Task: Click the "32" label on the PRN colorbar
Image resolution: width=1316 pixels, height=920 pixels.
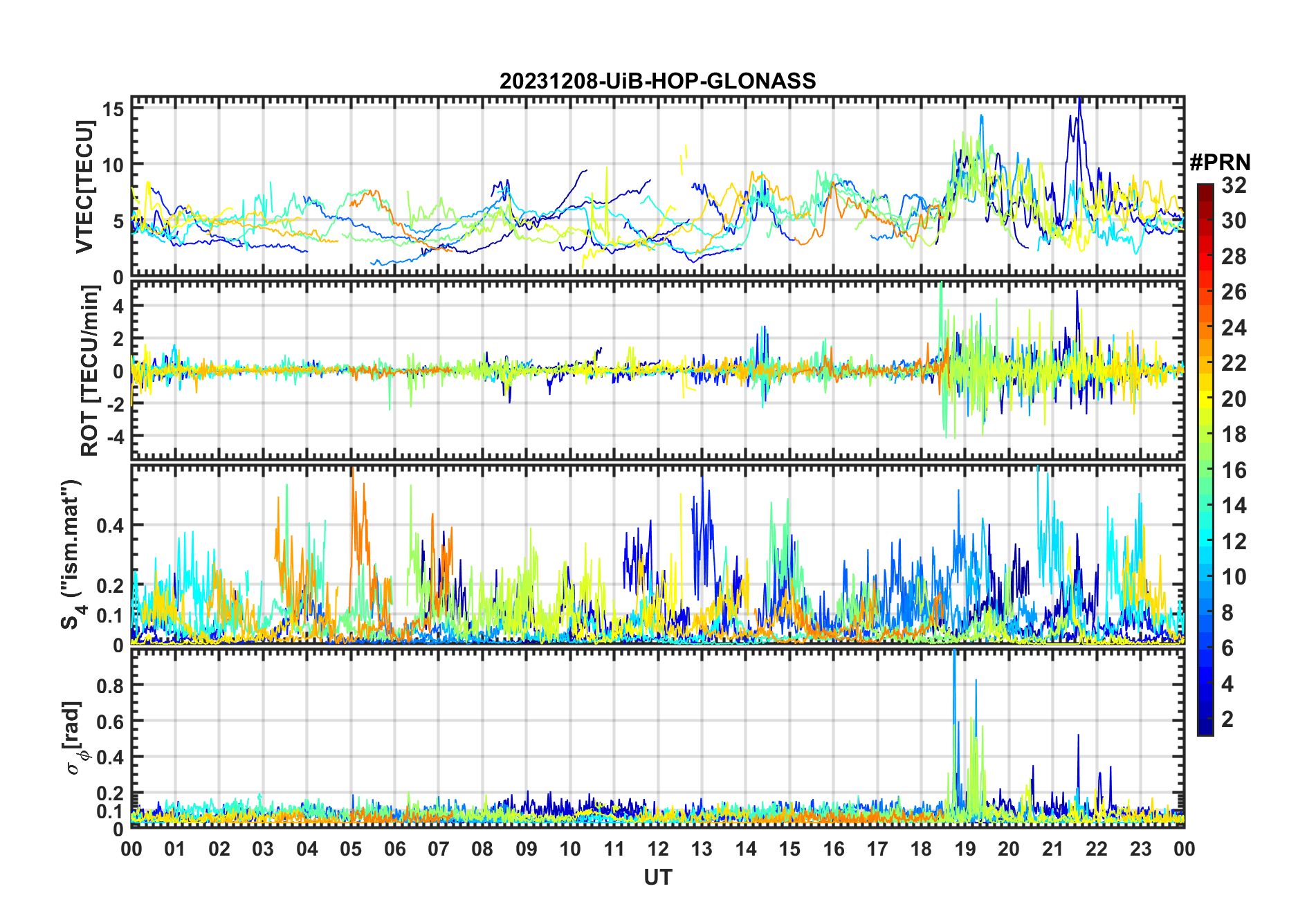Action: tap(1234, 185)
